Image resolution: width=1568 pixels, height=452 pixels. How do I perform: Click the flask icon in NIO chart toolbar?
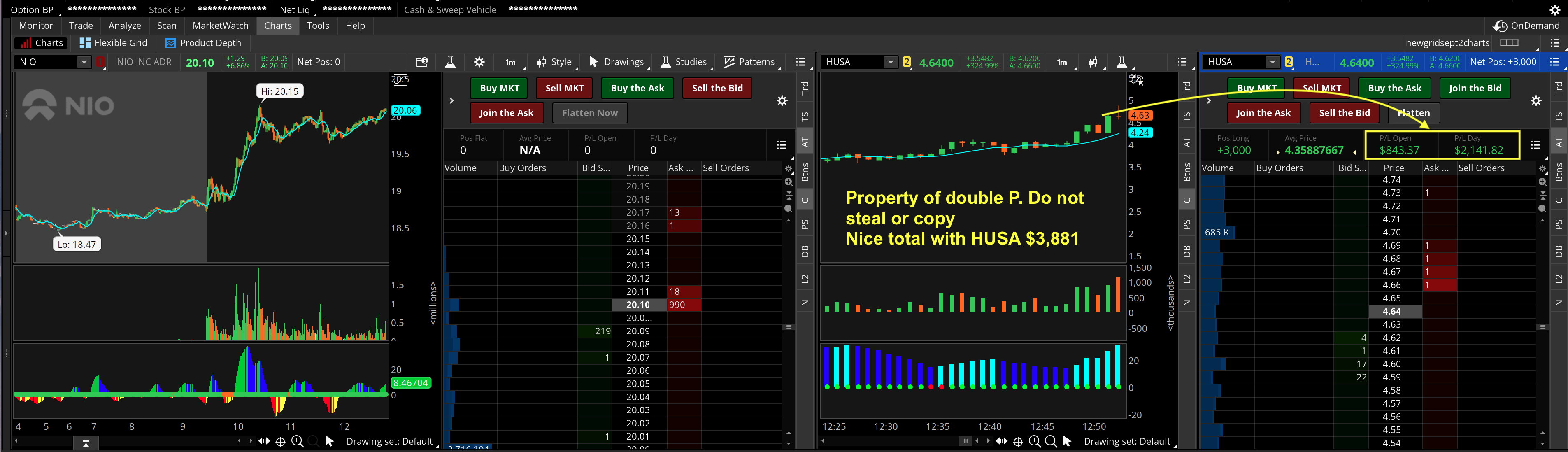pos(450,62)
